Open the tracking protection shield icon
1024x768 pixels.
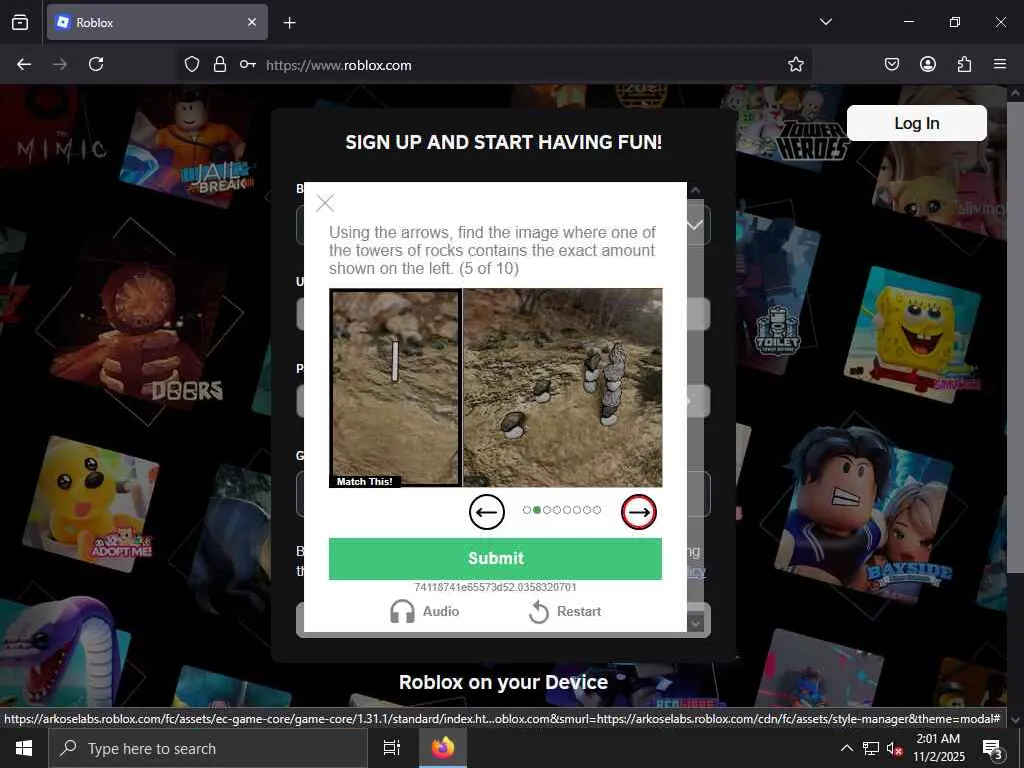click(191, 64)
